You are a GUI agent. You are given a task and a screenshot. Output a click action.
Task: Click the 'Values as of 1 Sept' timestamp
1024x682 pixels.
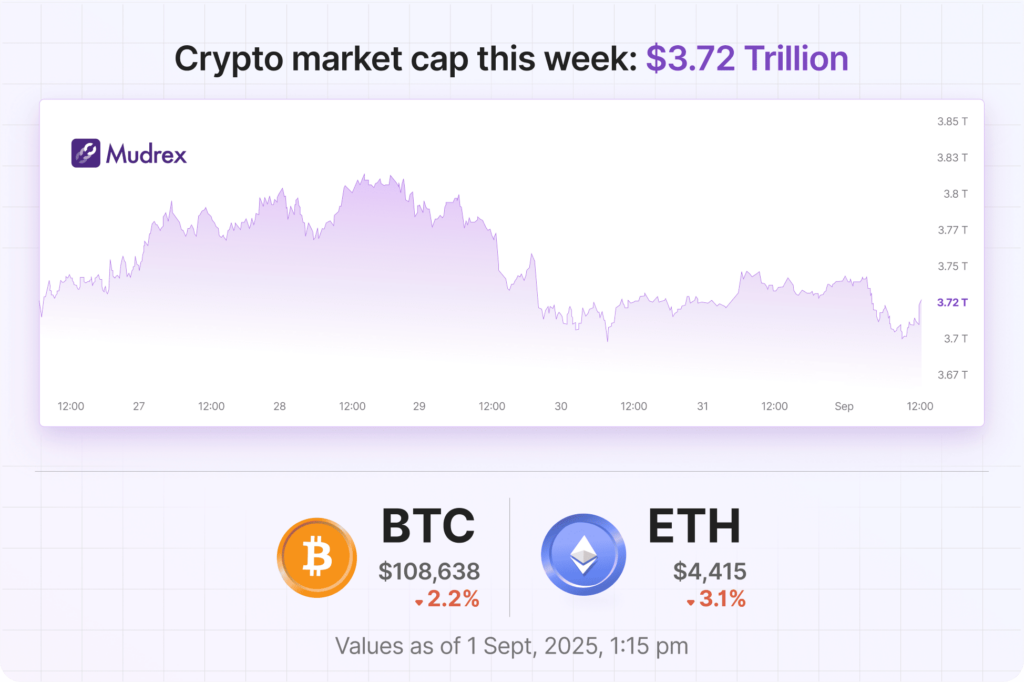point(511,645)
